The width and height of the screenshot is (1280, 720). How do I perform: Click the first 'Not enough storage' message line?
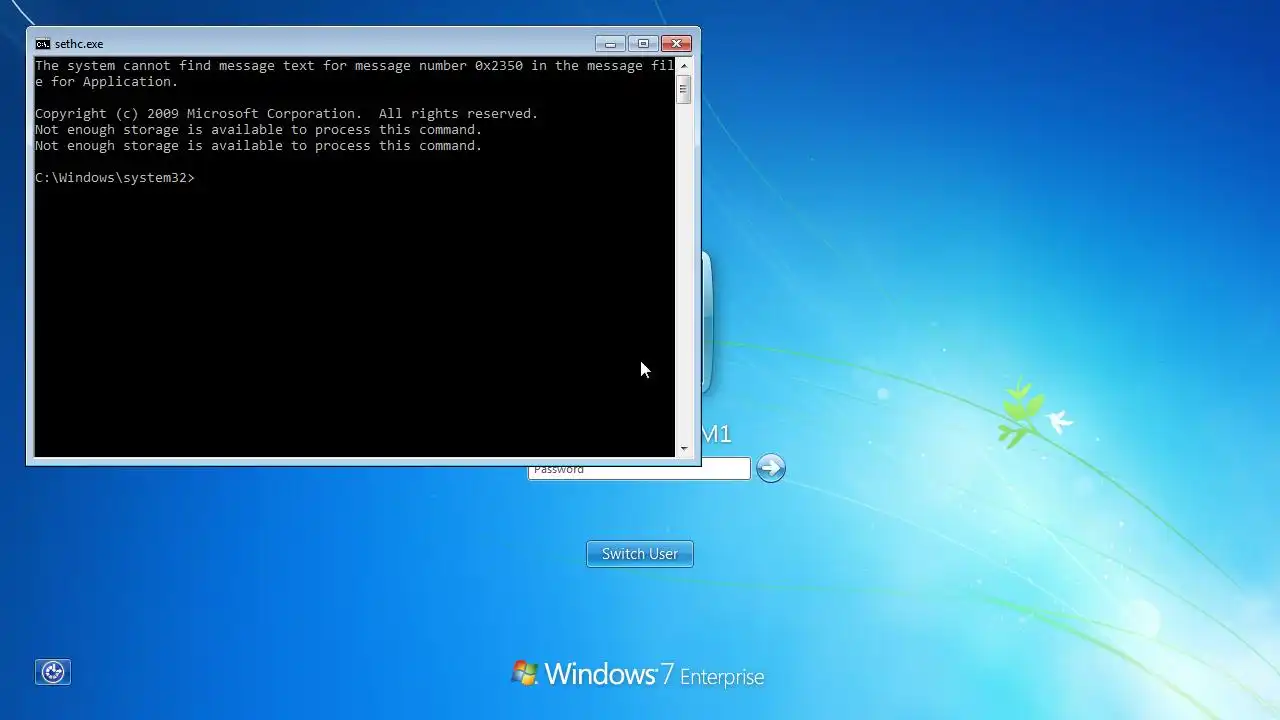click(259, 130)
